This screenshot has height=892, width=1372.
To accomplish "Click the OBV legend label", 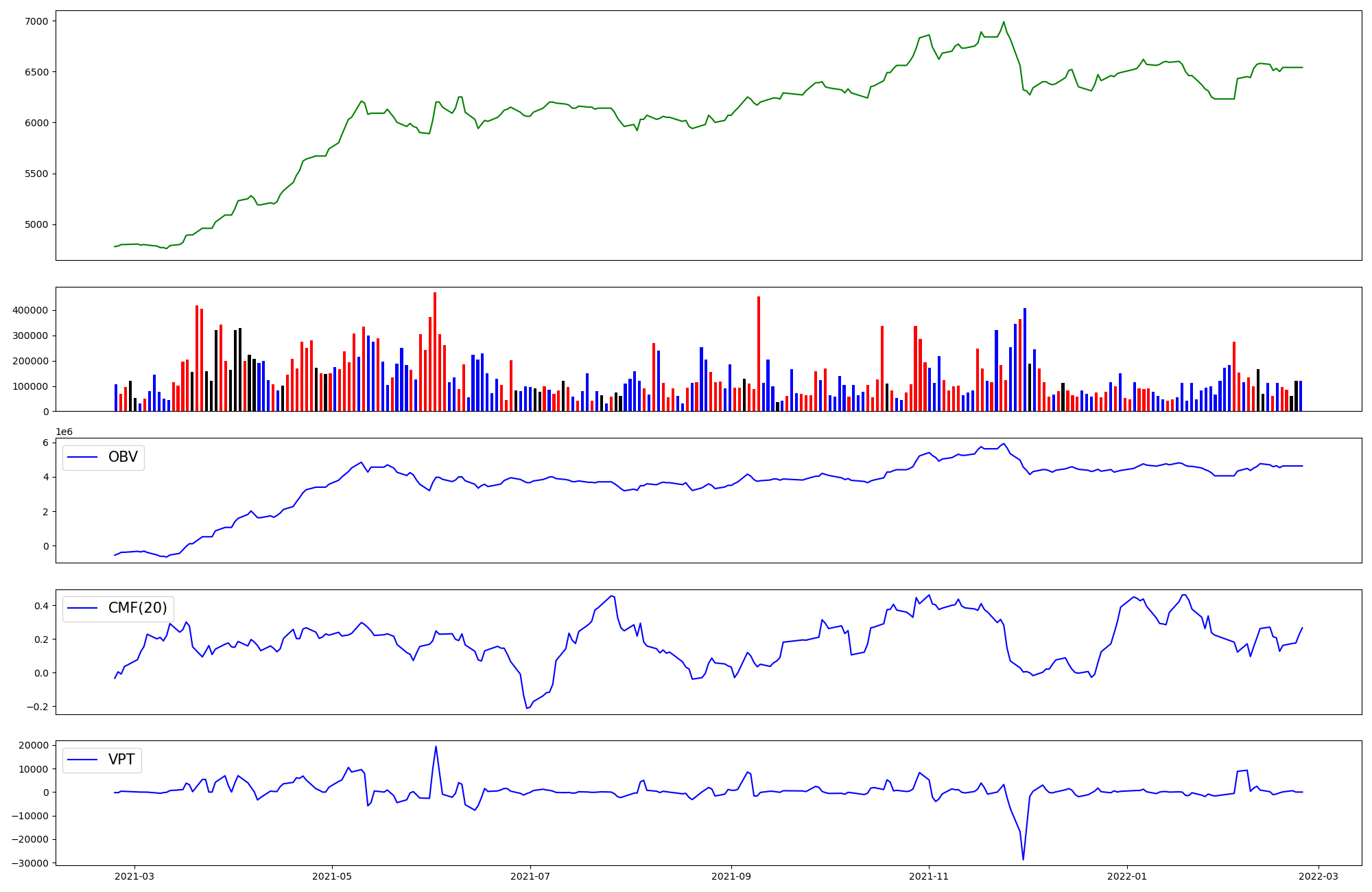I will click(x=123, y=458).
